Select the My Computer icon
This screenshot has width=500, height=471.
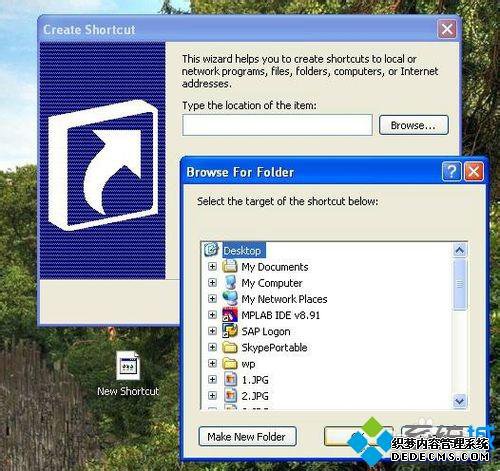click(x=230, y=282)
